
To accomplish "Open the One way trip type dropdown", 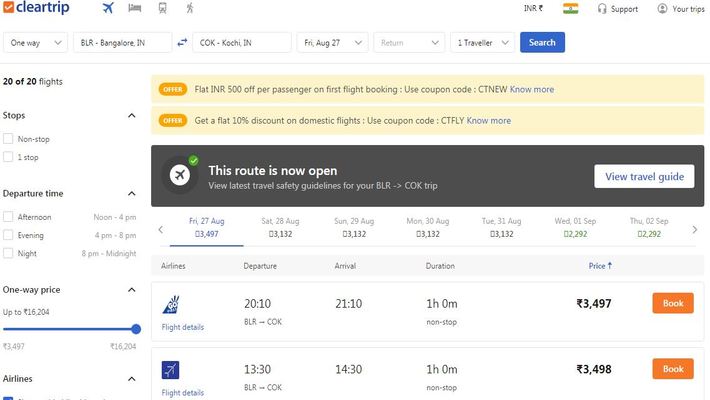I will [35, 43].
